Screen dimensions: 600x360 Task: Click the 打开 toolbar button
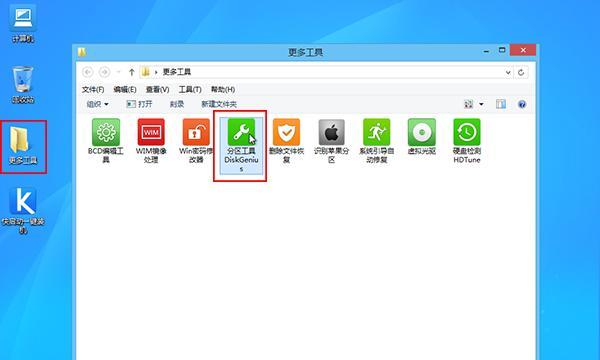139,104
